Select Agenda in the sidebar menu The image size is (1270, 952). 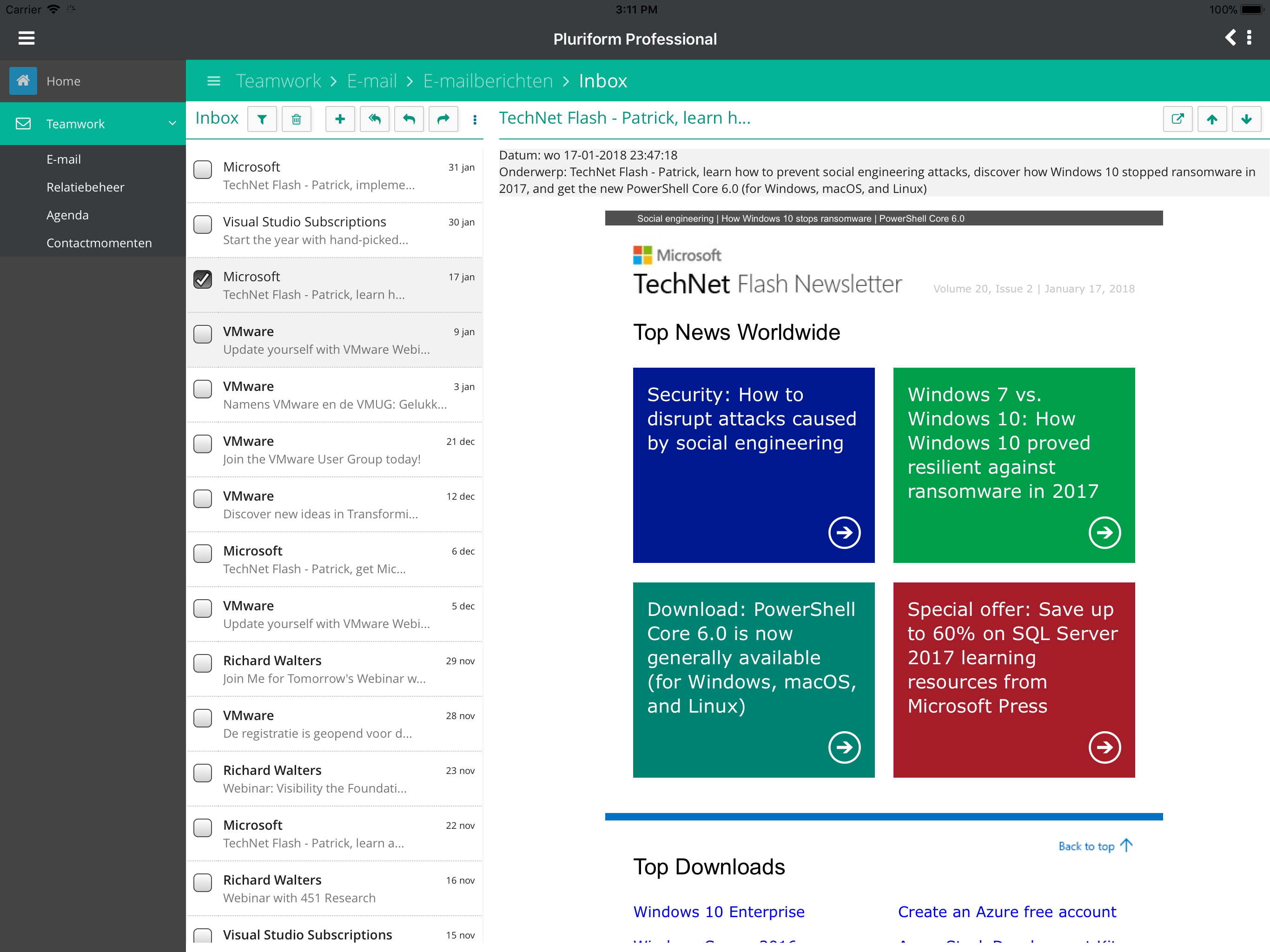point(67,215)
